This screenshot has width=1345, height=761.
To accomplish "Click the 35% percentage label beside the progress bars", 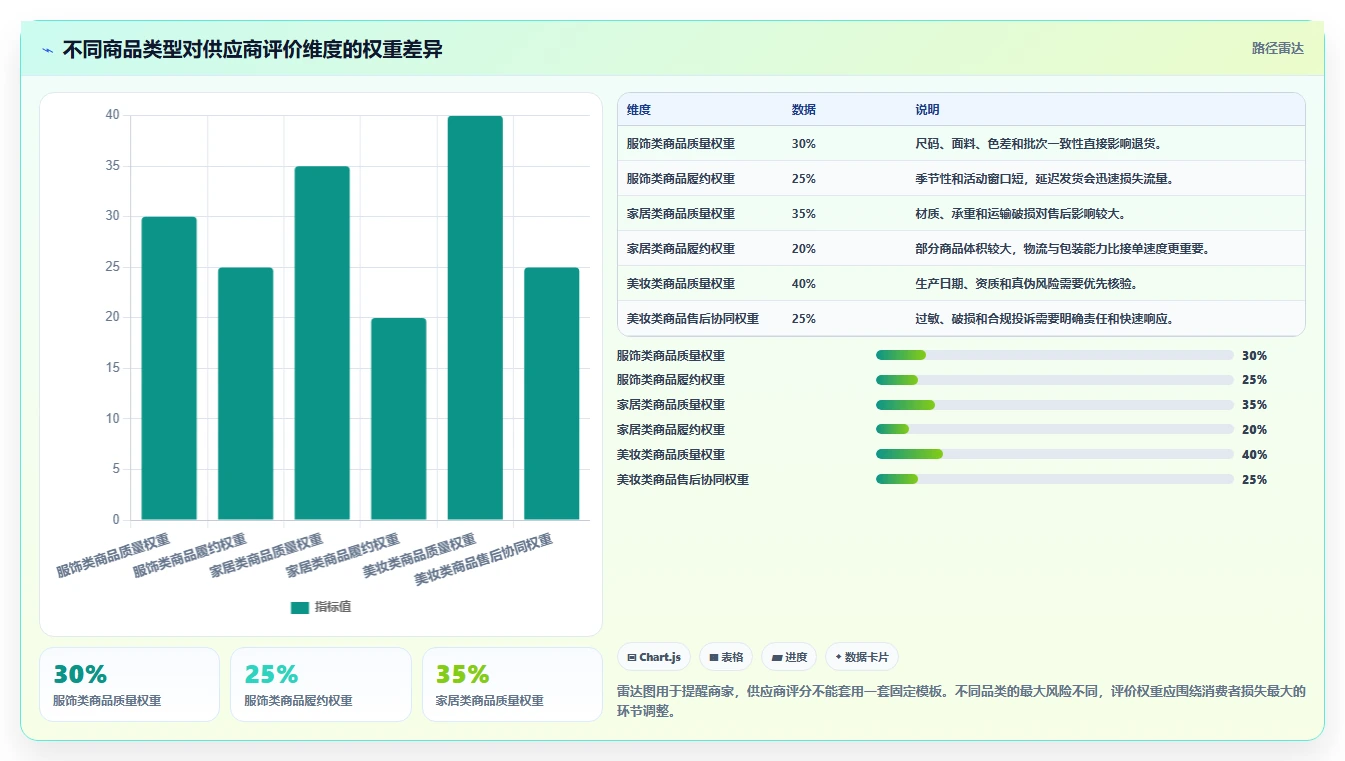I will coord(1254,405).
